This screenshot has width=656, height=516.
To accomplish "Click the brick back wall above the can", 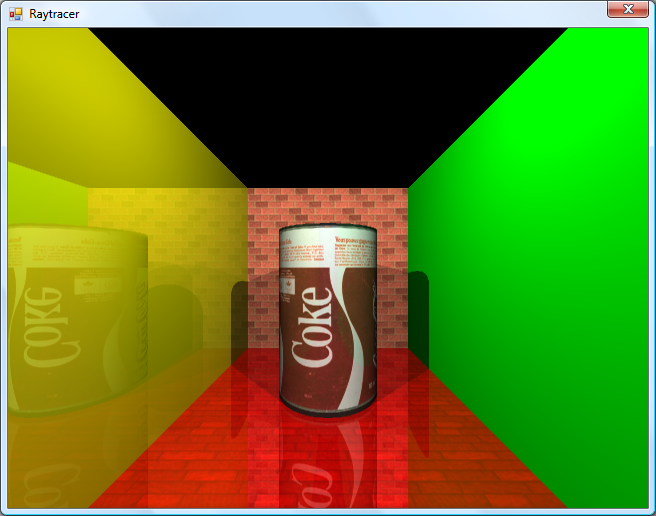I will pyautogui.click(x=327, y=205).
